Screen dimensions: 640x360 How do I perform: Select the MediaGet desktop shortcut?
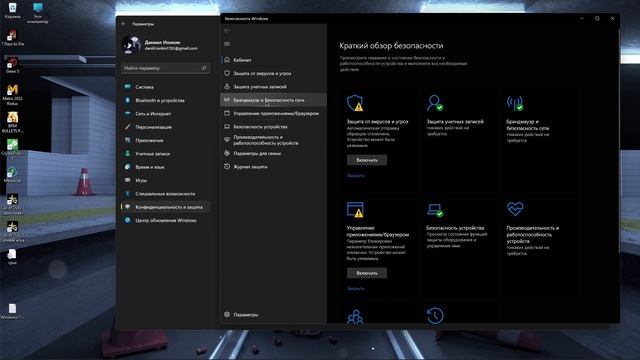point(12,175)
